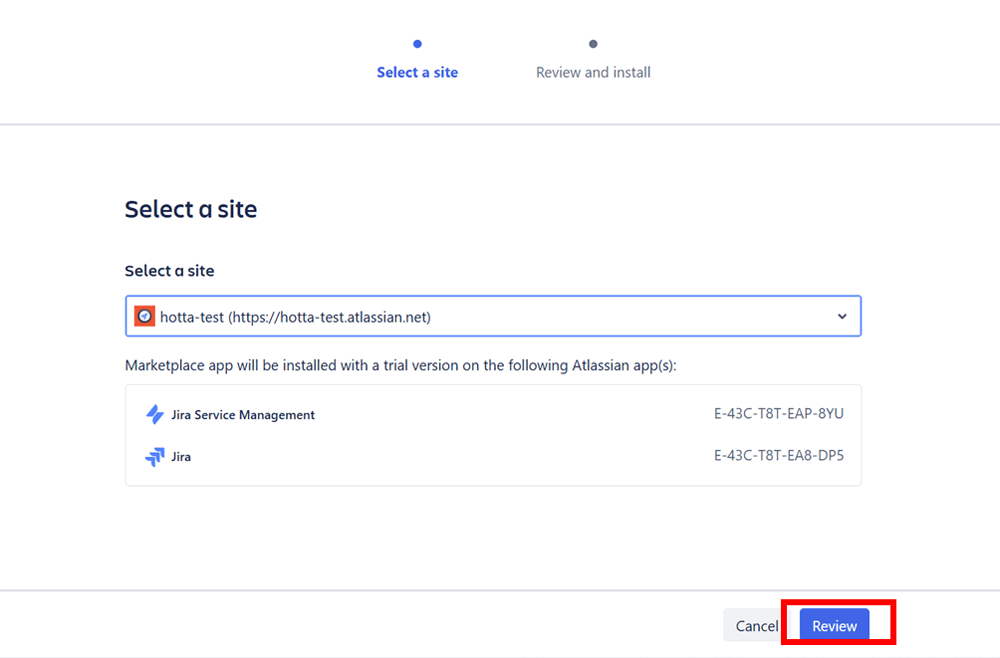The image size is (1000, 658).
Task: Click the large Select a site heading
Action: point(191,209)
